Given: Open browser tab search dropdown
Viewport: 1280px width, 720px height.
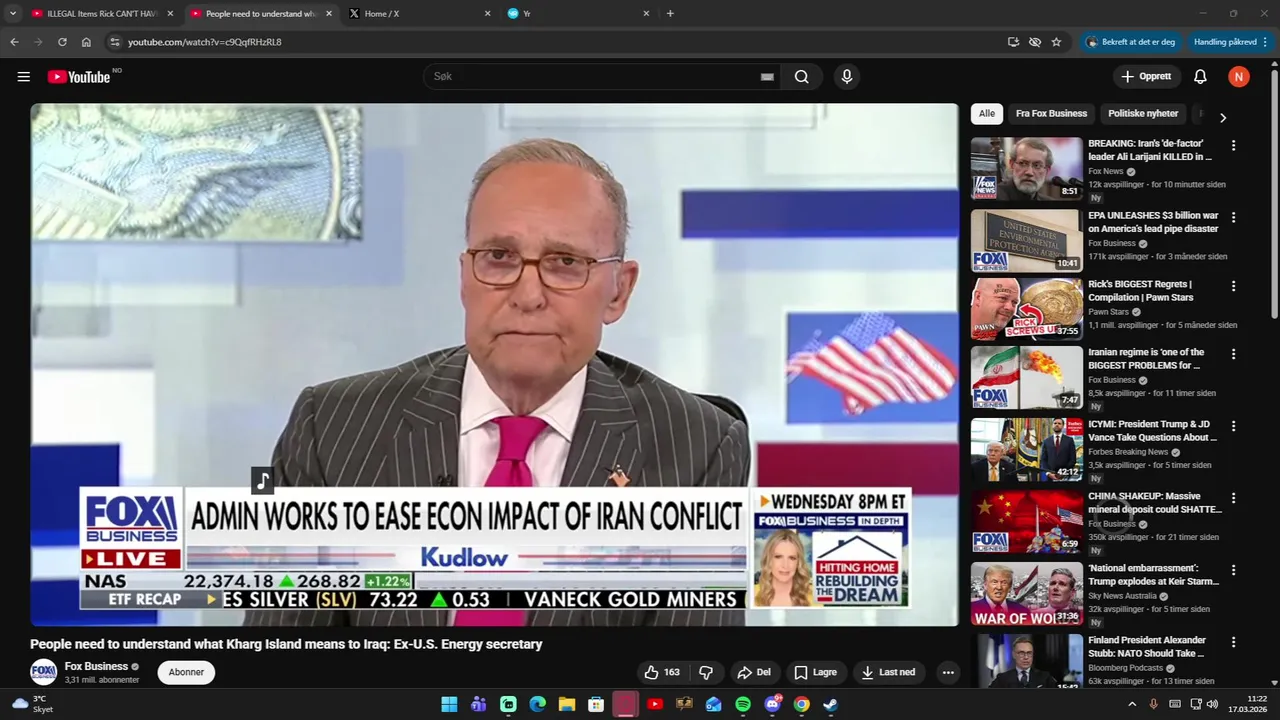Looking at the screenshot, I should point(12,13).
